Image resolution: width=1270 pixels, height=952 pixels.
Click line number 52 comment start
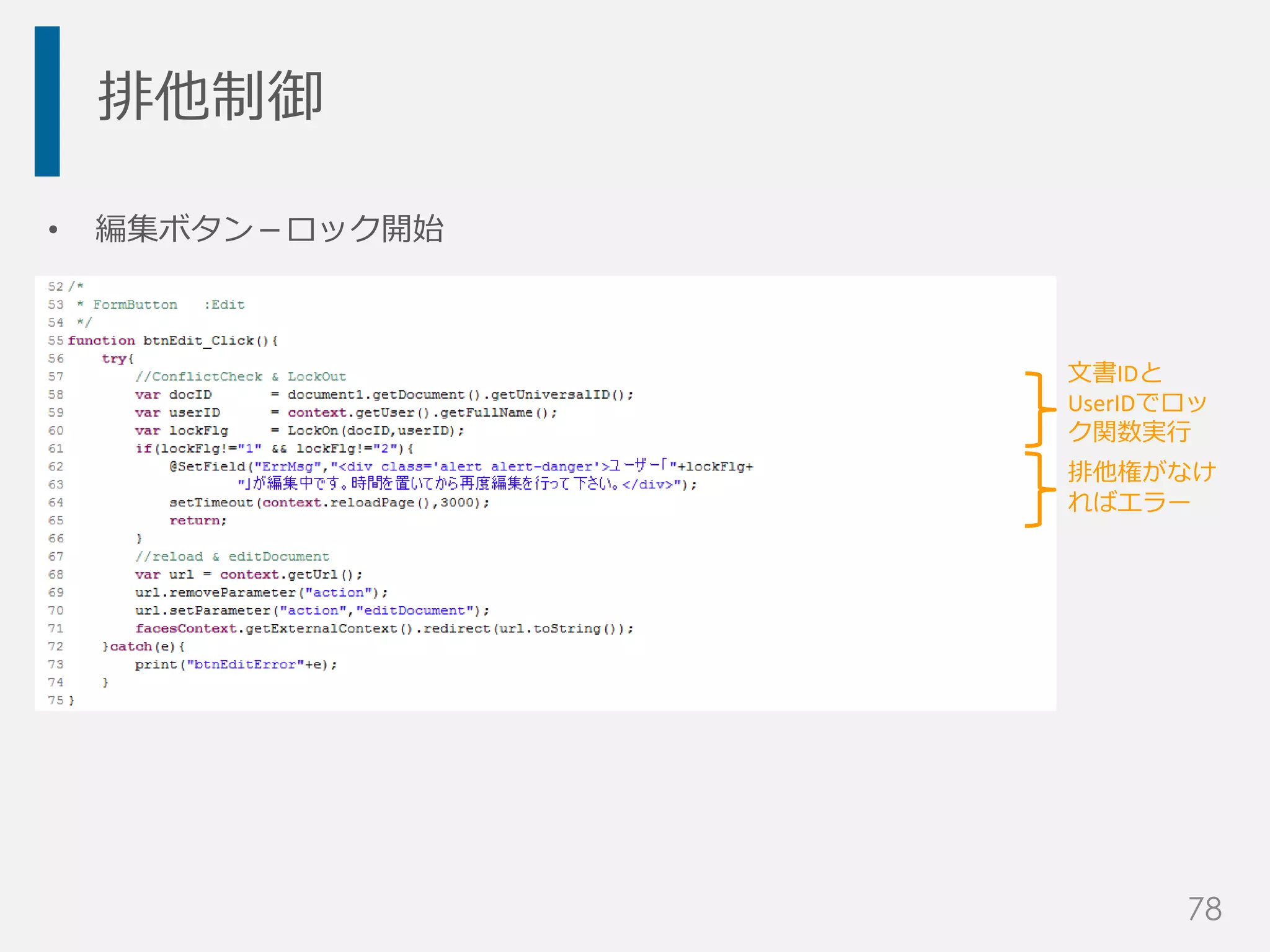coord(56,286)
